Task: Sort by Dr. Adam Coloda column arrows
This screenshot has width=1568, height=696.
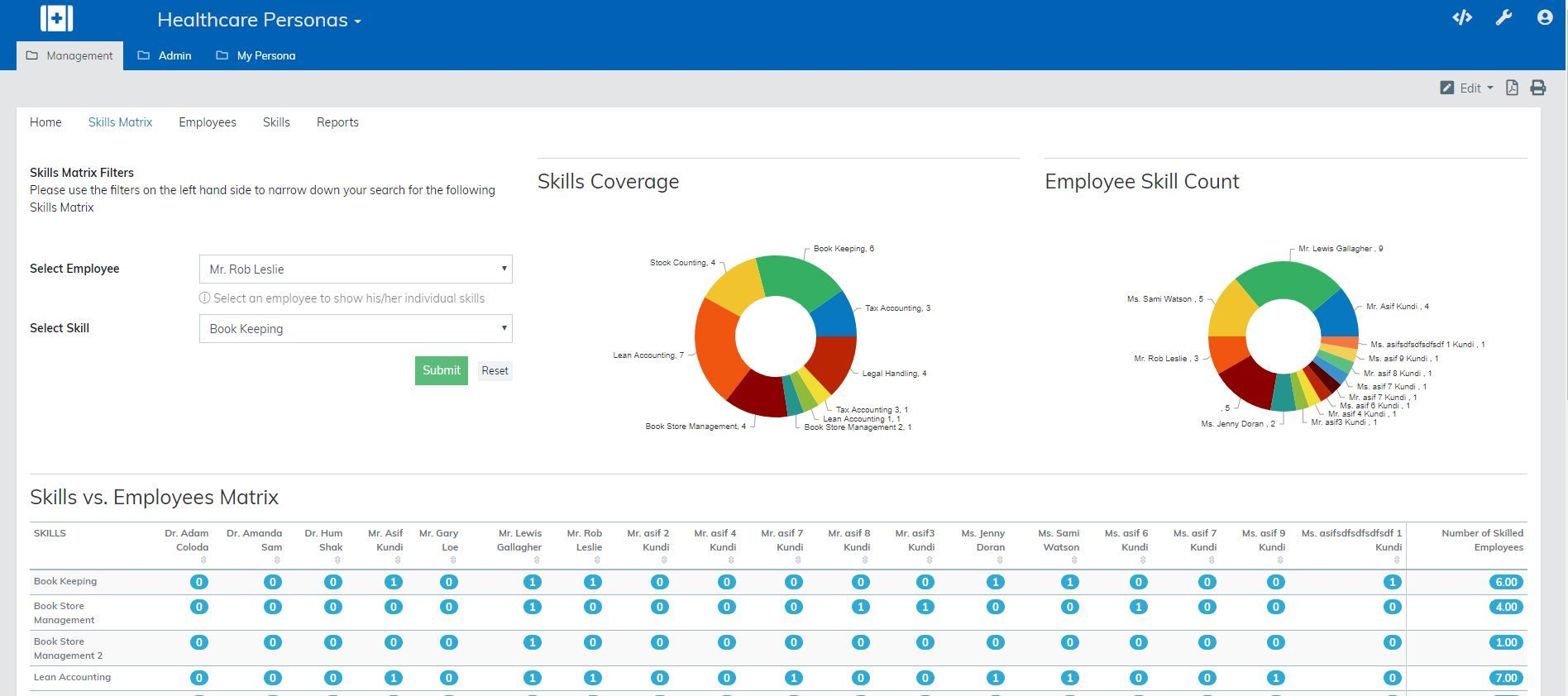Action: (203, 560)
